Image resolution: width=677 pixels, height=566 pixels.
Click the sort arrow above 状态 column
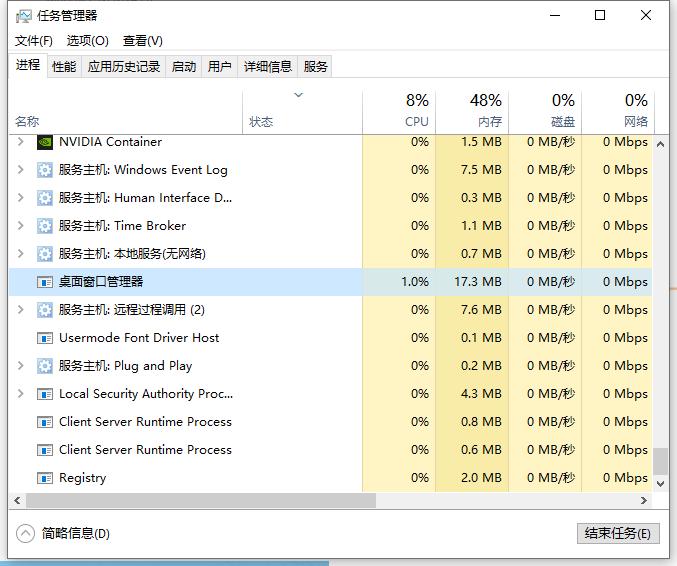[x=298, y=95]
